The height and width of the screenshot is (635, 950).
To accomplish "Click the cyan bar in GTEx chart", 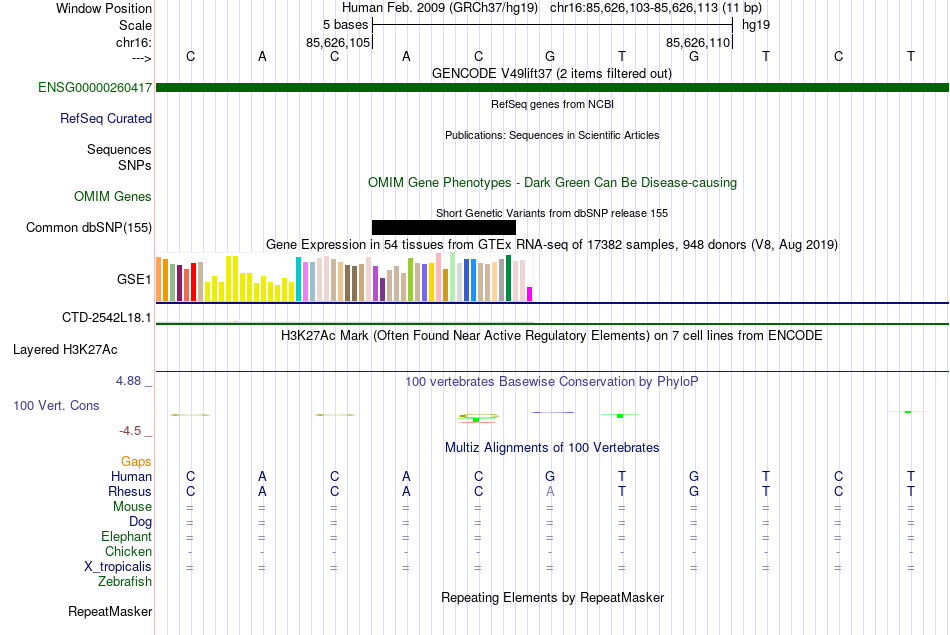I will click(x=299, y=279).
